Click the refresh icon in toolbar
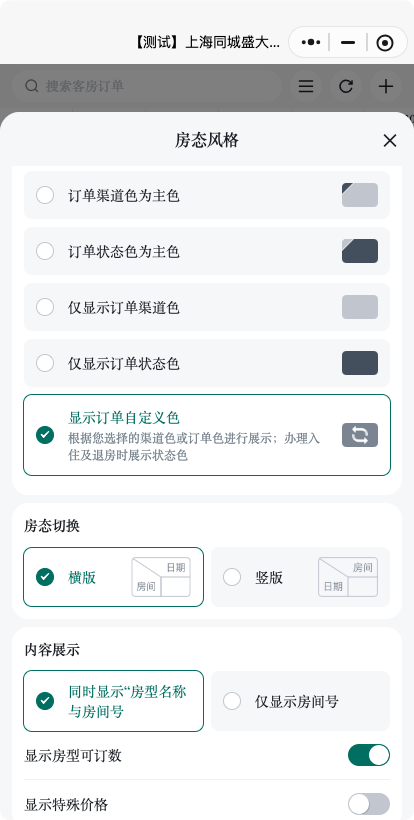Screen dimensions: 414x820 click(346, 86)
